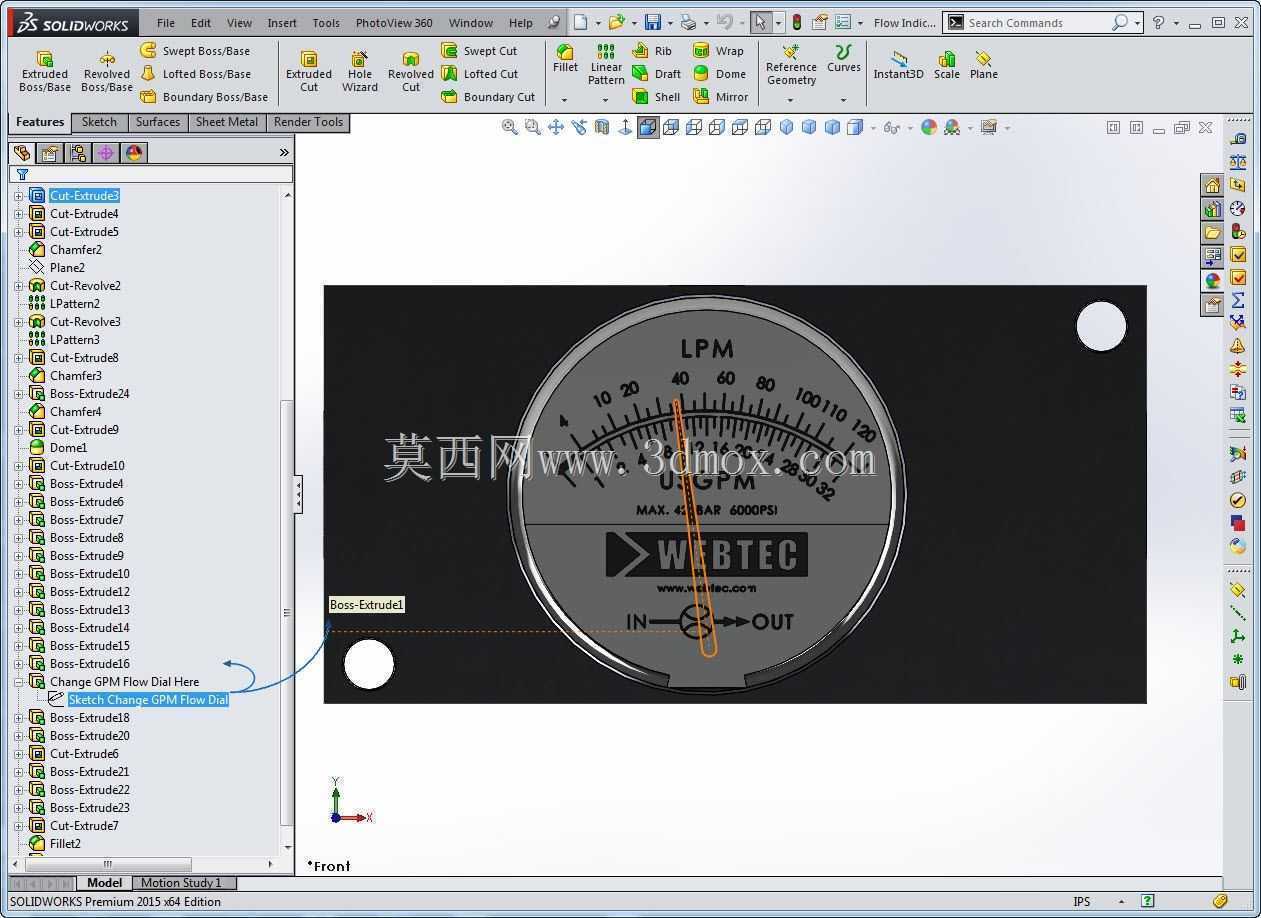The width and height of the screenshot is (1261, 918).
Task: Click the Save toolbar icon
Action: pyautogui.click(x=652, y=22)
